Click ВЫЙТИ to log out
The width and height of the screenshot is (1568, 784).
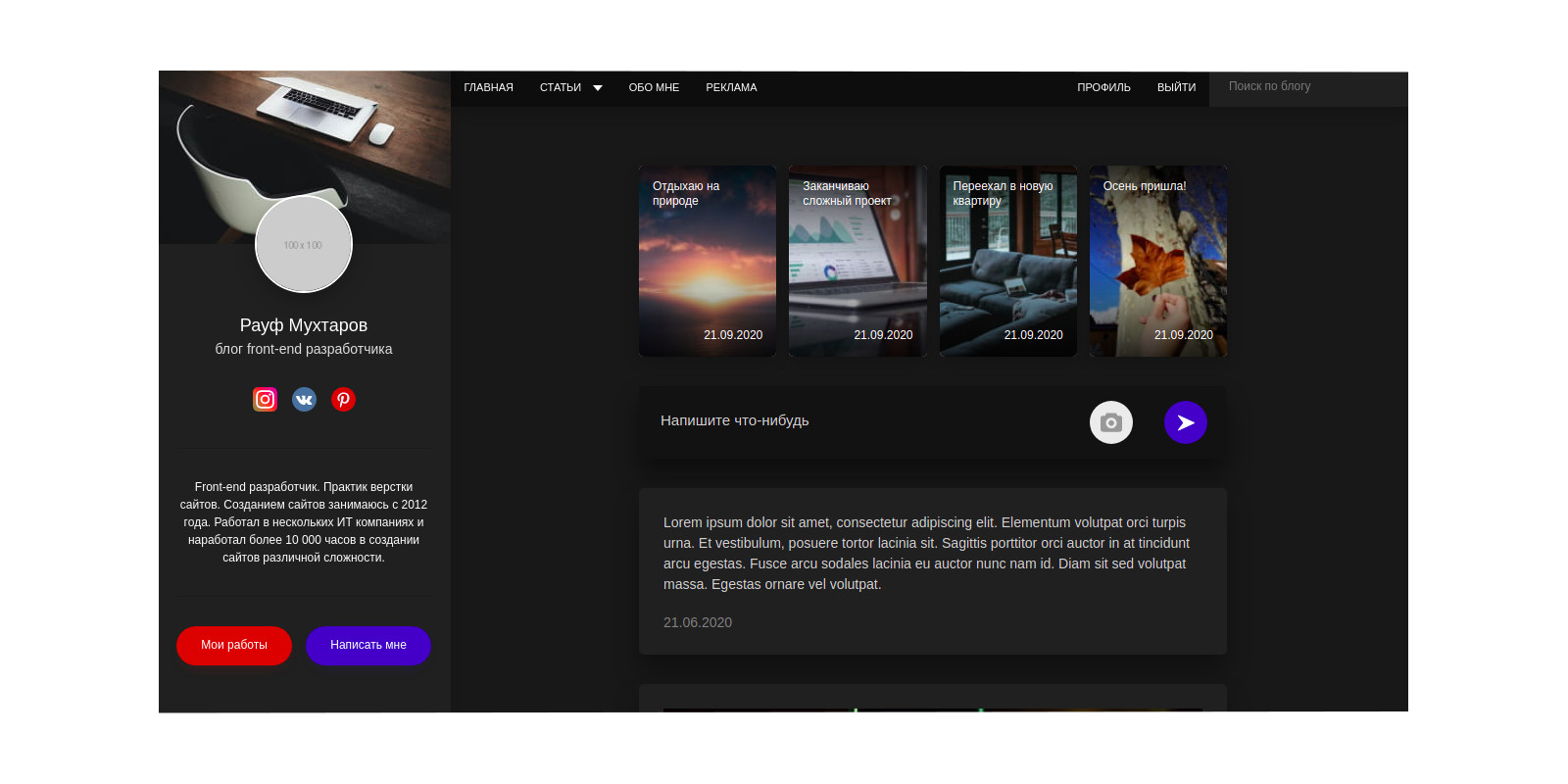[x=1176, y=87]
